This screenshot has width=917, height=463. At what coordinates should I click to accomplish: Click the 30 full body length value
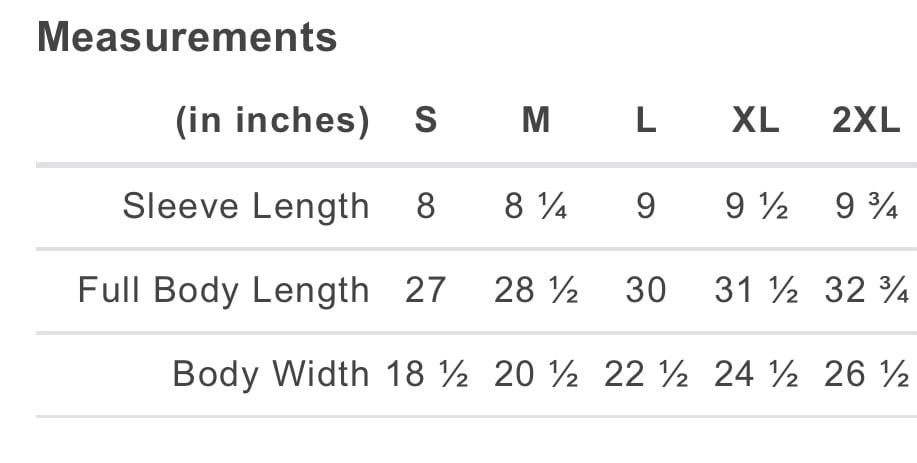(x=646, y=290)
